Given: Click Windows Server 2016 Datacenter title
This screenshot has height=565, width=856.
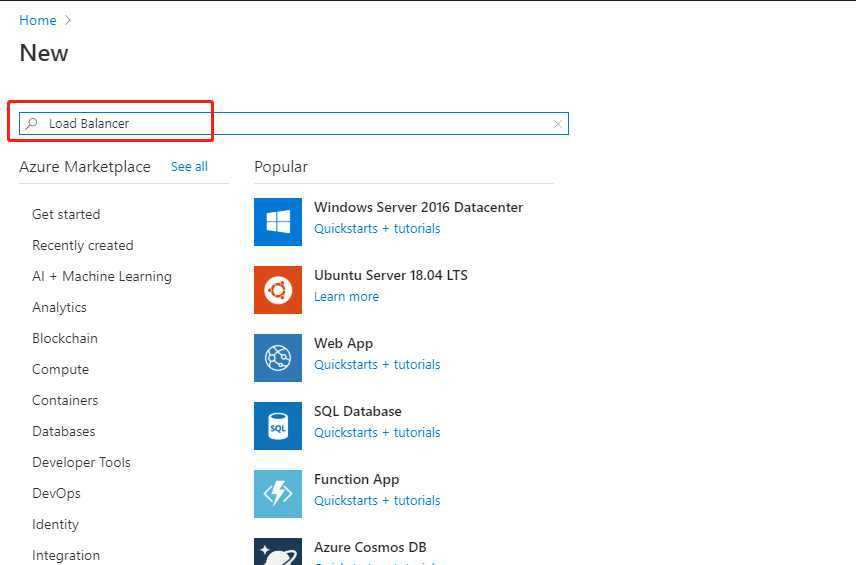Looking at the screenshot, I should (x=418, y=207).
